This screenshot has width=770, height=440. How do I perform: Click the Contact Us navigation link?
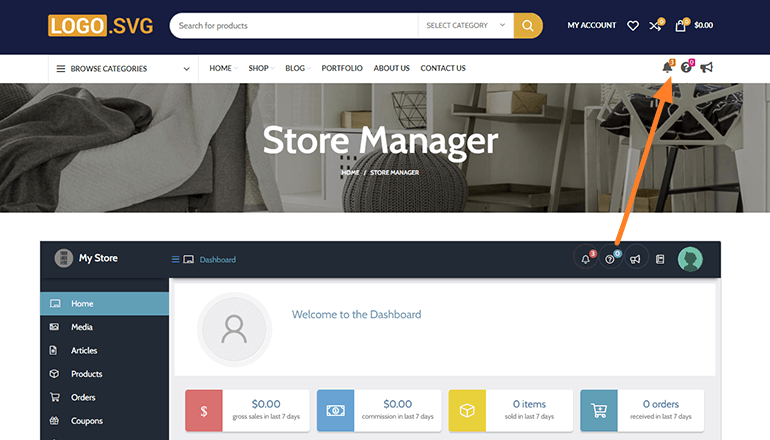(x=443, y=68)
